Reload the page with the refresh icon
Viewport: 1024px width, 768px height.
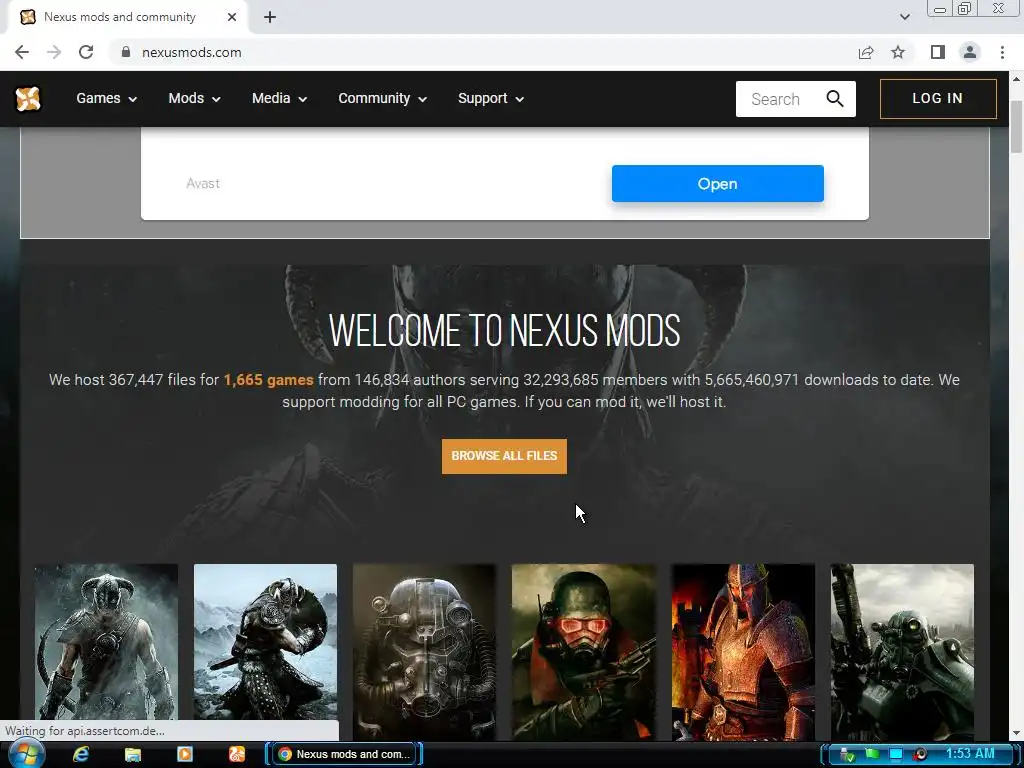pos(86,52)
